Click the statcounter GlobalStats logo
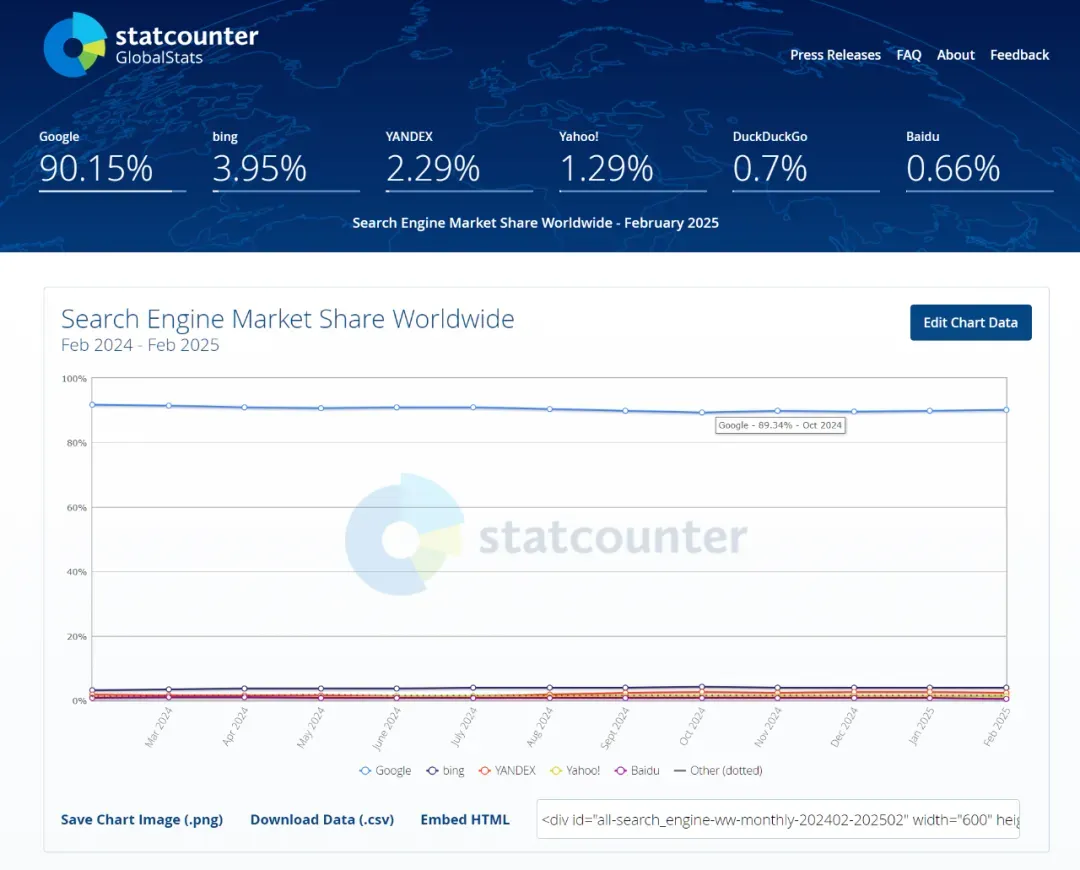The width and height of the screenshot is (1080, 870). (150, 45)
